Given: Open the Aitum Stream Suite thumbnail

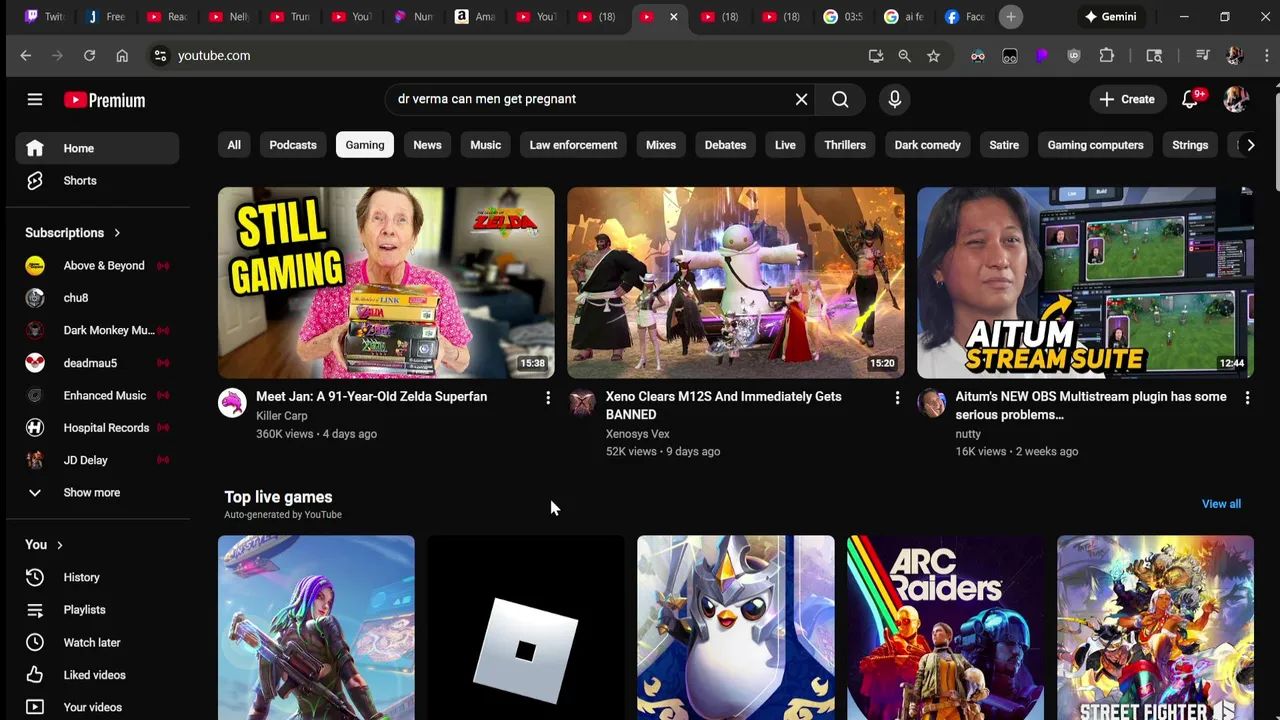Looking at the screenshot, I should click(1085, 283).
